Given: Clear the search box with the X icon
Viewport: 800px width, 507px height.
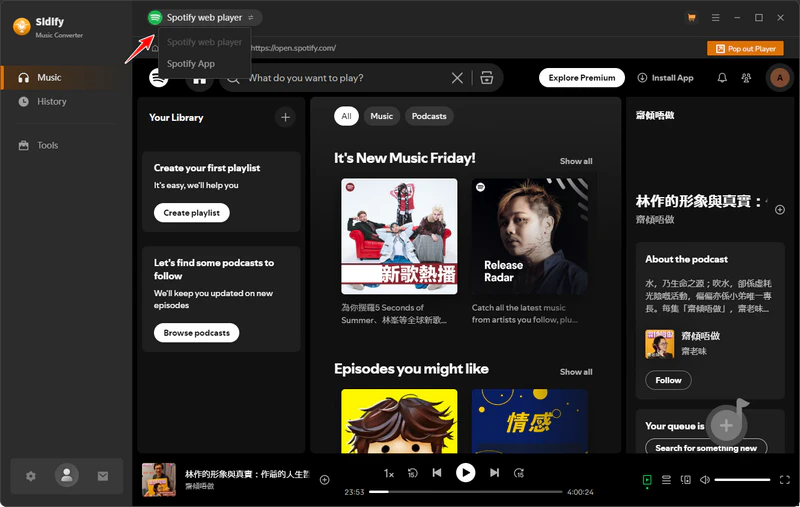Looking at the screenshot, I should tap(457, 78).
